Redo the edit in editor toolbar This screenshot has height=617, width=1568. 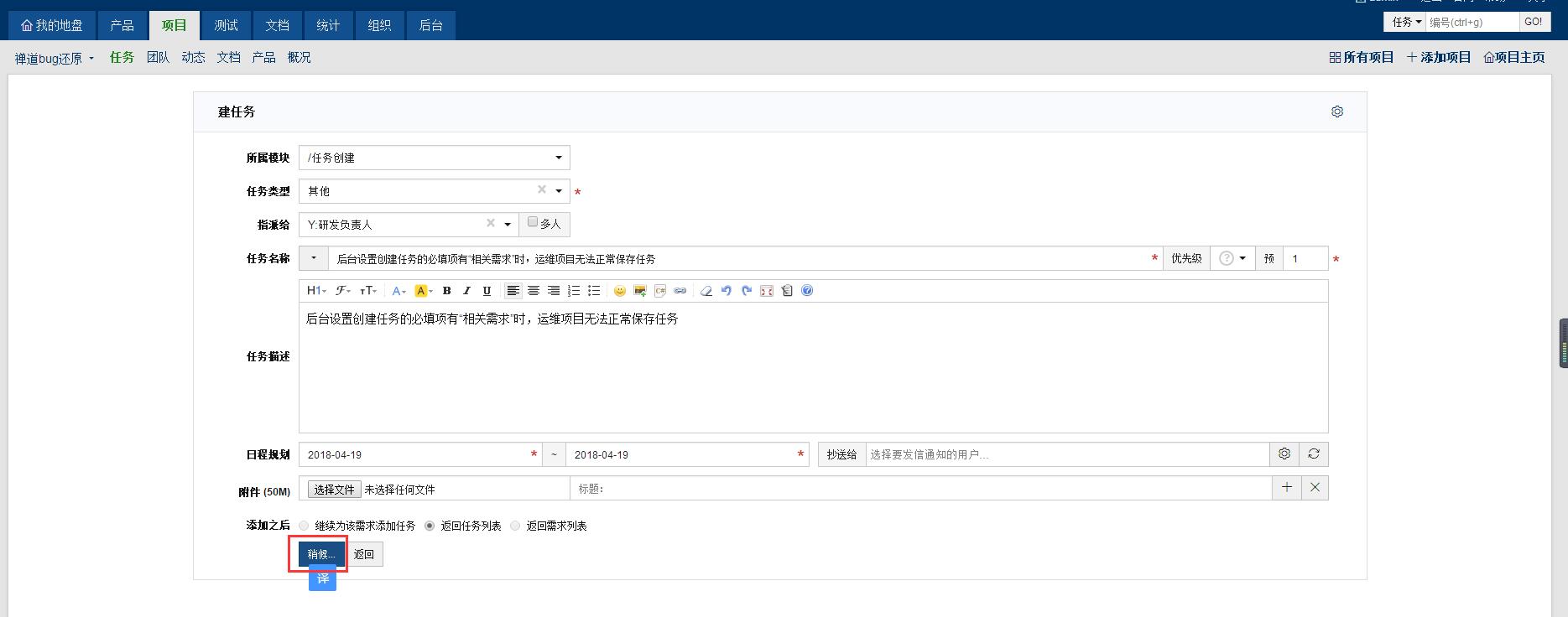point(747,291)
